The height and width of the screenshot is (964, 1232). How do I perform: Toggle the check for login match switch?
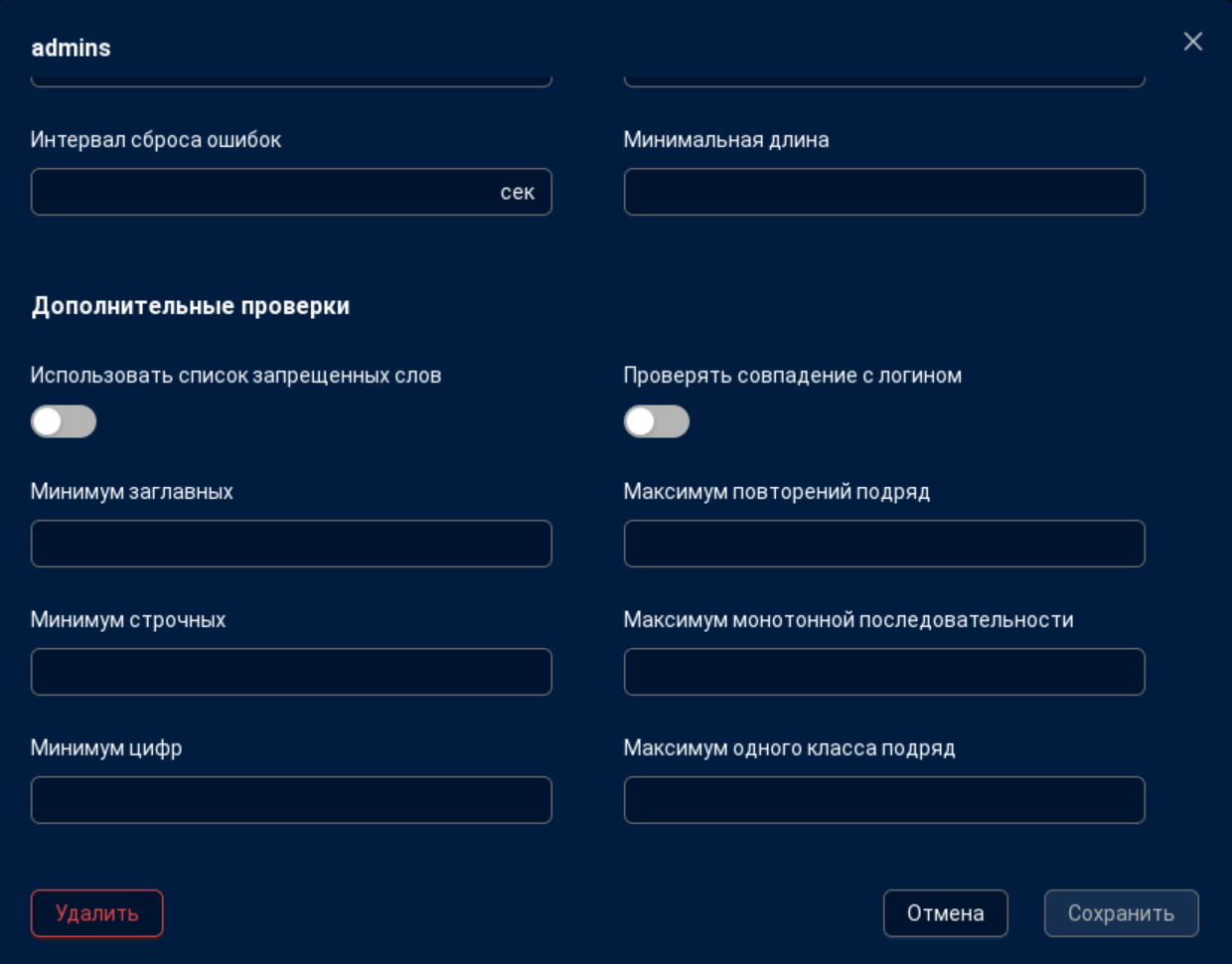(656, 421)
